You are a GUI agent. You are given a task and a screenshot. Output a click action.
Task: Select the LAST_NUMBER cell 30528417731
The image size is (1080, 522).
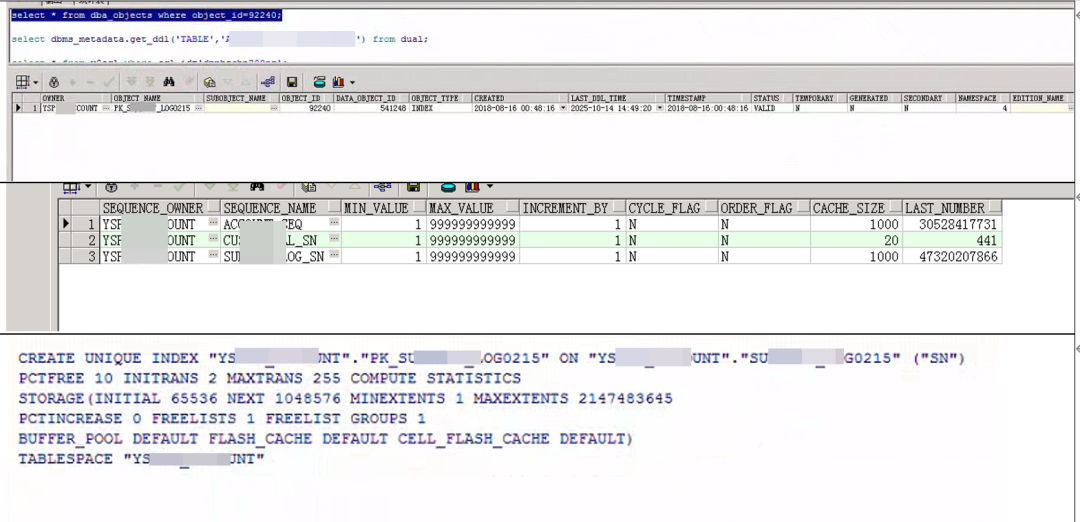point(952,224)
